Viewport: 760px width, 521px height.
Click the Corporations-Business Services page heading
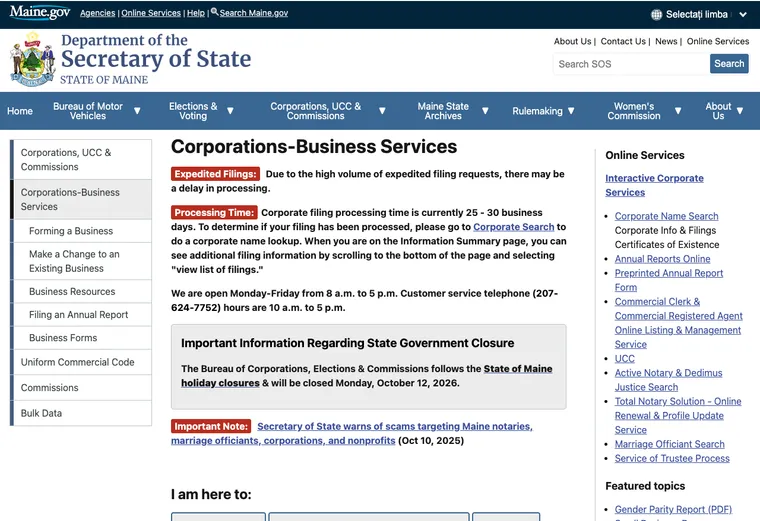point(314,147)
